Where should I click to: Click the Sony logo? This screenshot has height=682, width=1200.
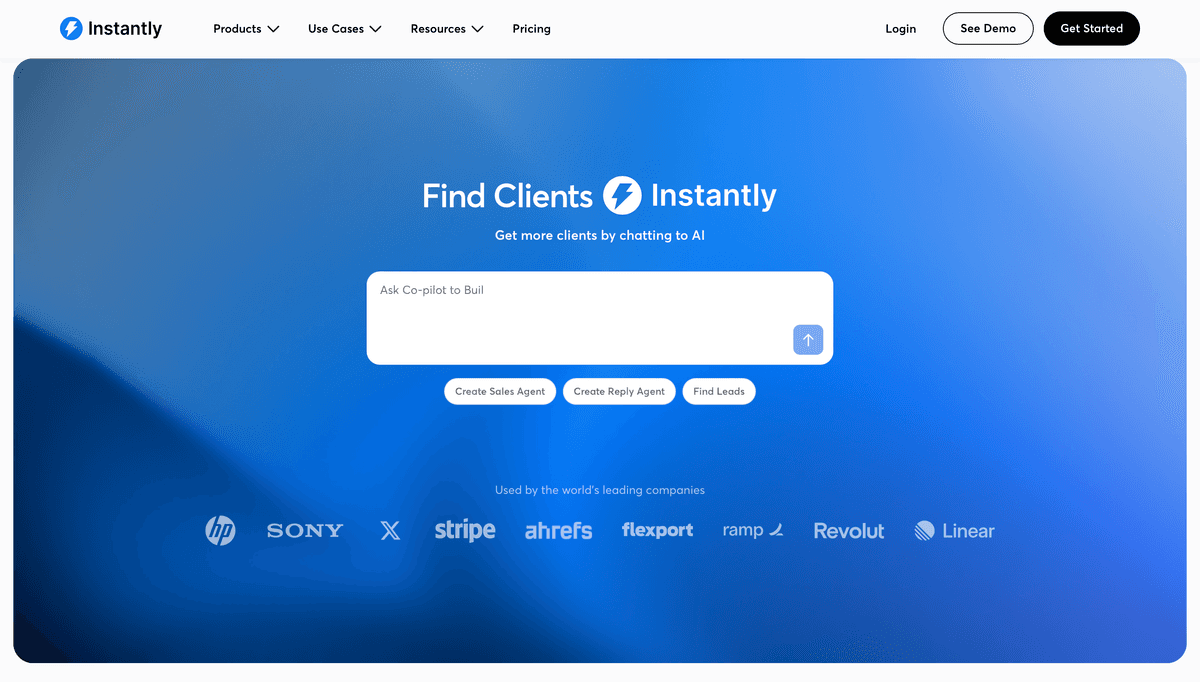[305, 531]
